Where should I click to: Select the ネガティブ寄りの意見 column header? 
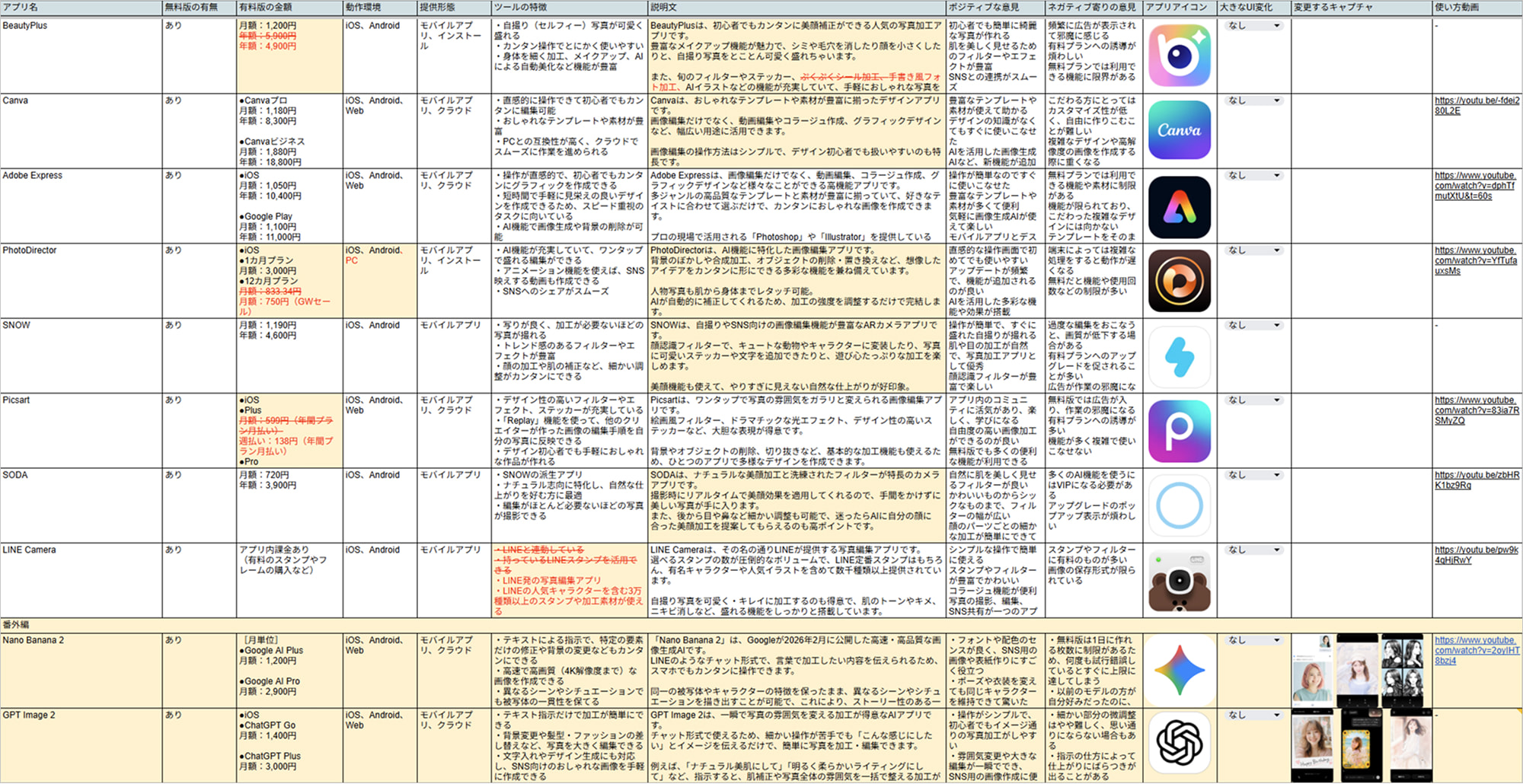[x=1094, y=8]
